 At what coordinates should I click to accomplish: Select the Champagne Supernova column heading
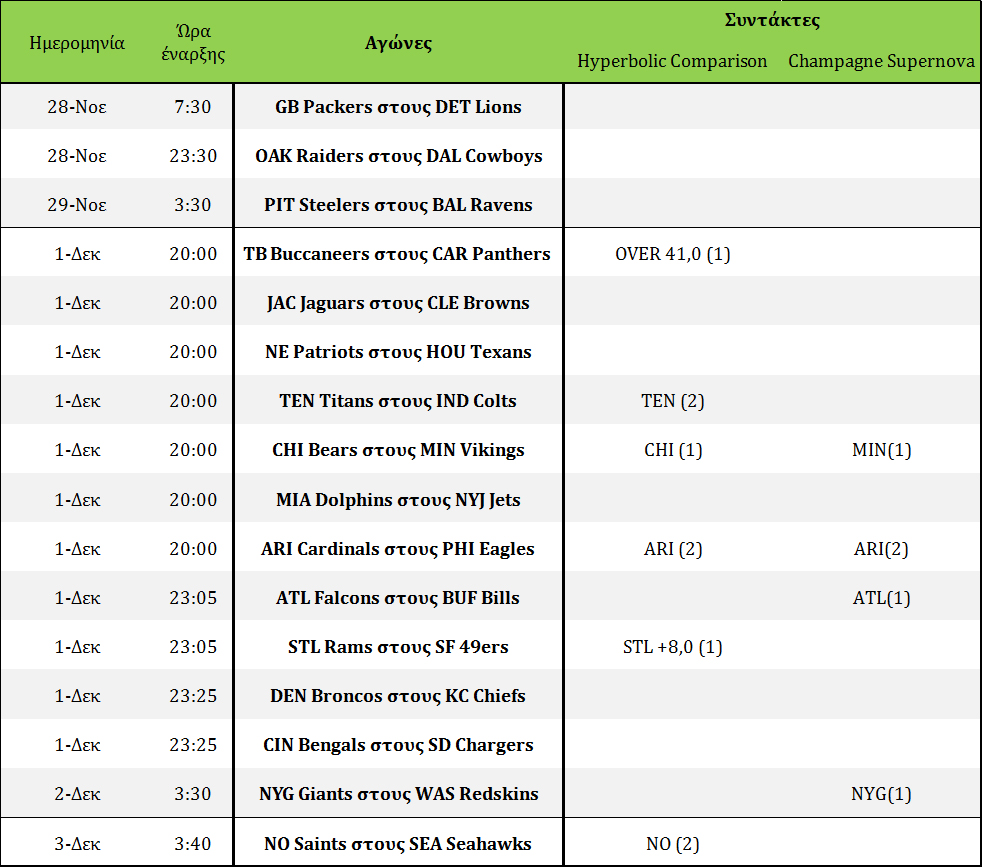881,61
